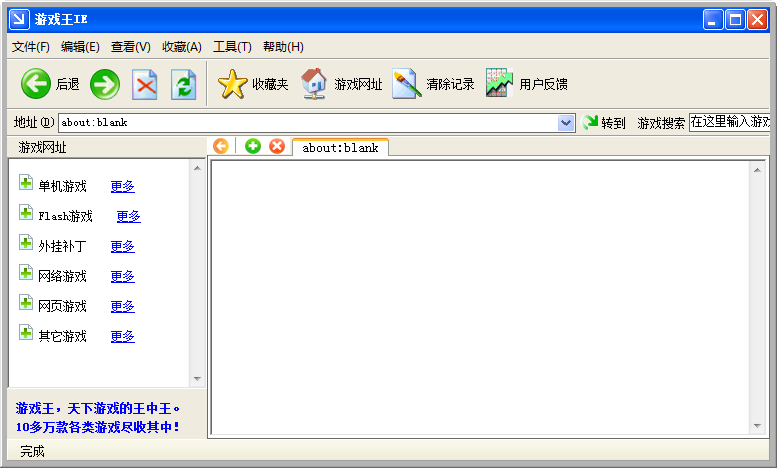Screen dimensions: 777x468
Task: Stop loading with the red X page icon
Action: 145,85
